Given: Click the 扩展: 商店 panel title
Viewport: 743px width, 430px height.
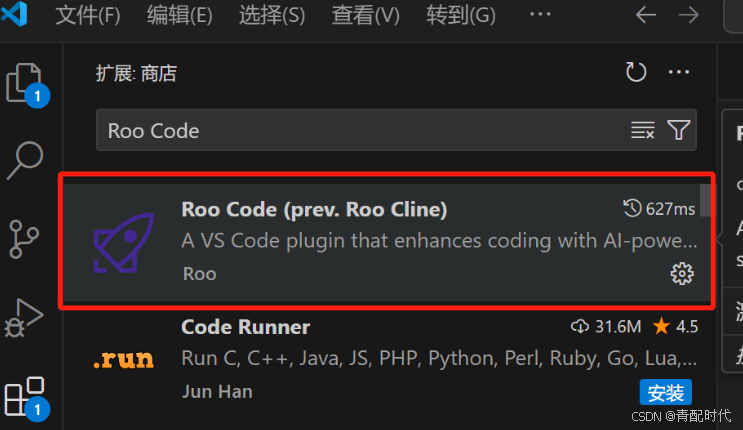Looking at the screenshot, I should pyautogui.click(x=136, y=73).
